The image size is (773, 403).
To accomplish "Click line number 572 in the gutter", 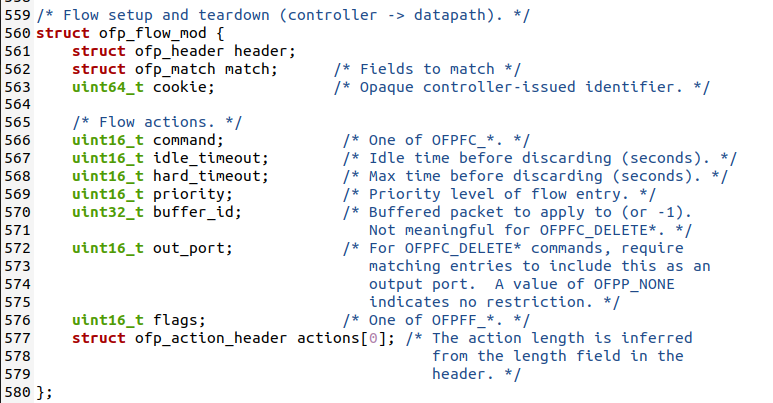I will coord(17,247).
